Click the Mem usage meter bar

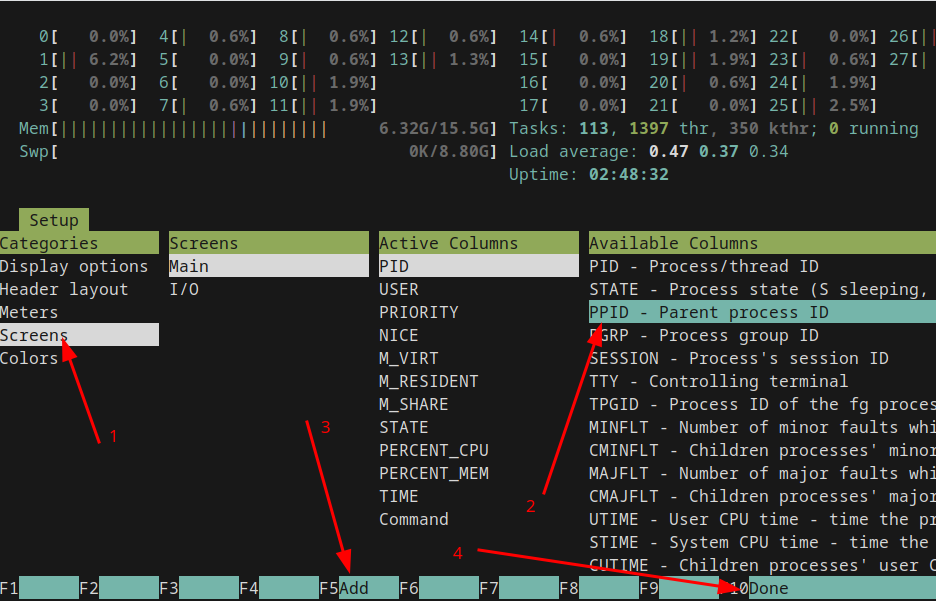tap(258, 129)
